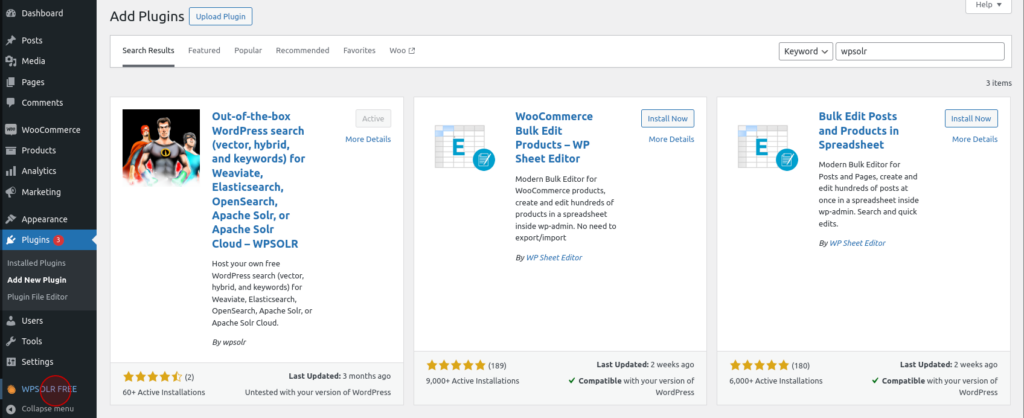Open More Details for WPSOLR plugin
Image resolution: width=1024 pixels, height=418 pixels.
[368, 139]
